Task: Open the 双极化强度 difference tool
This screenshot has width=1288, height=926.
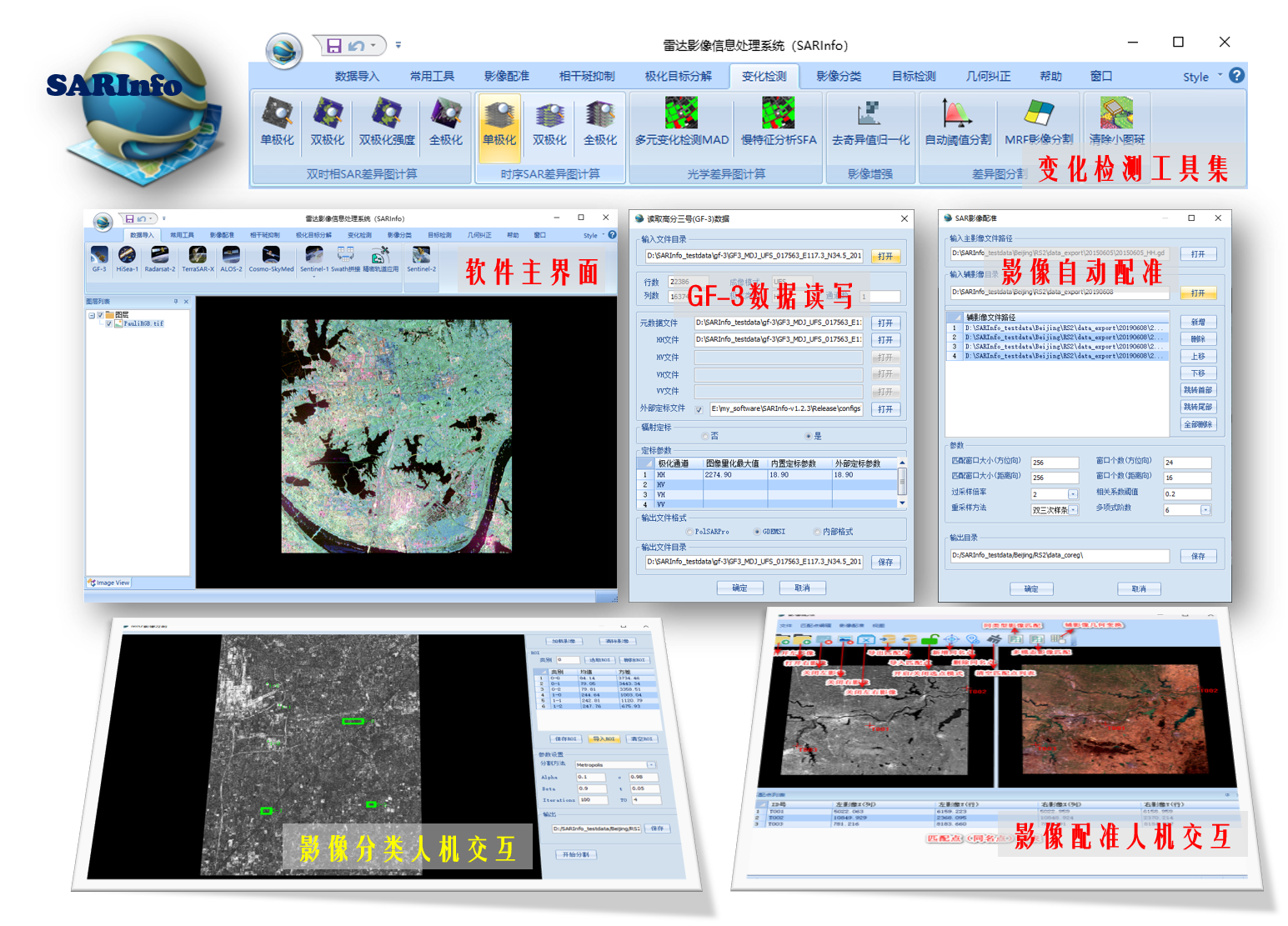Action: (x=387, y=123)
